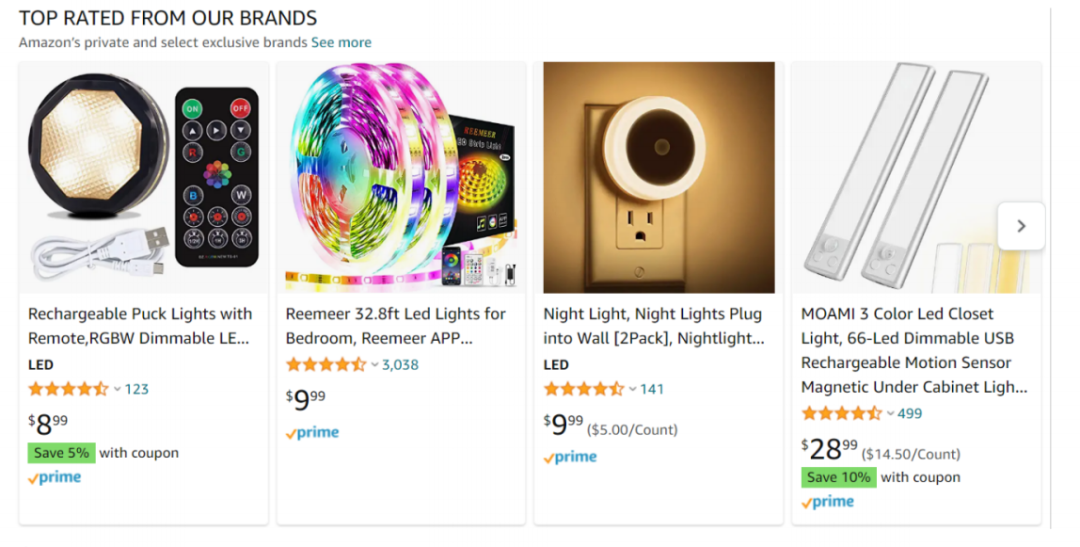Open the 'See more' brands link
The image size is (1080, 547).
click(x=341, y=43)
